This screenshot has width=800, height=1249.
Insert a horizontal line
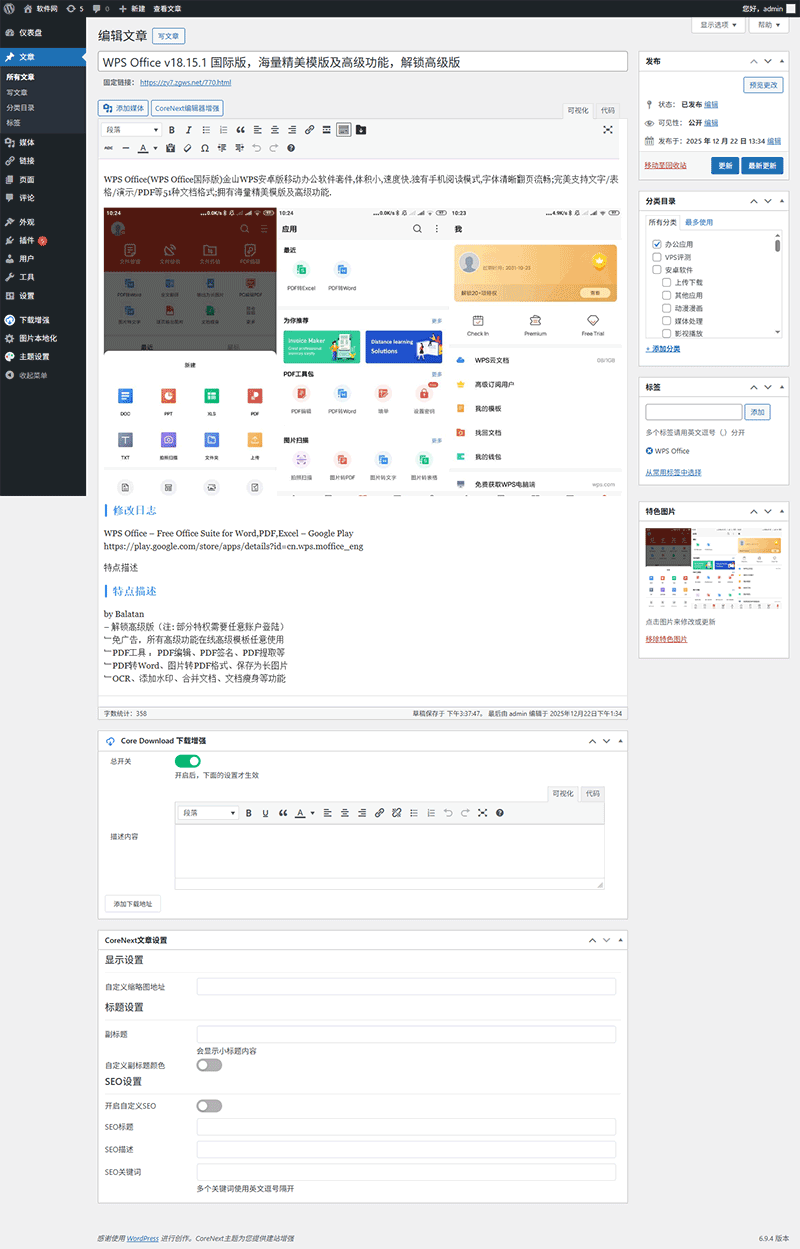126,148
